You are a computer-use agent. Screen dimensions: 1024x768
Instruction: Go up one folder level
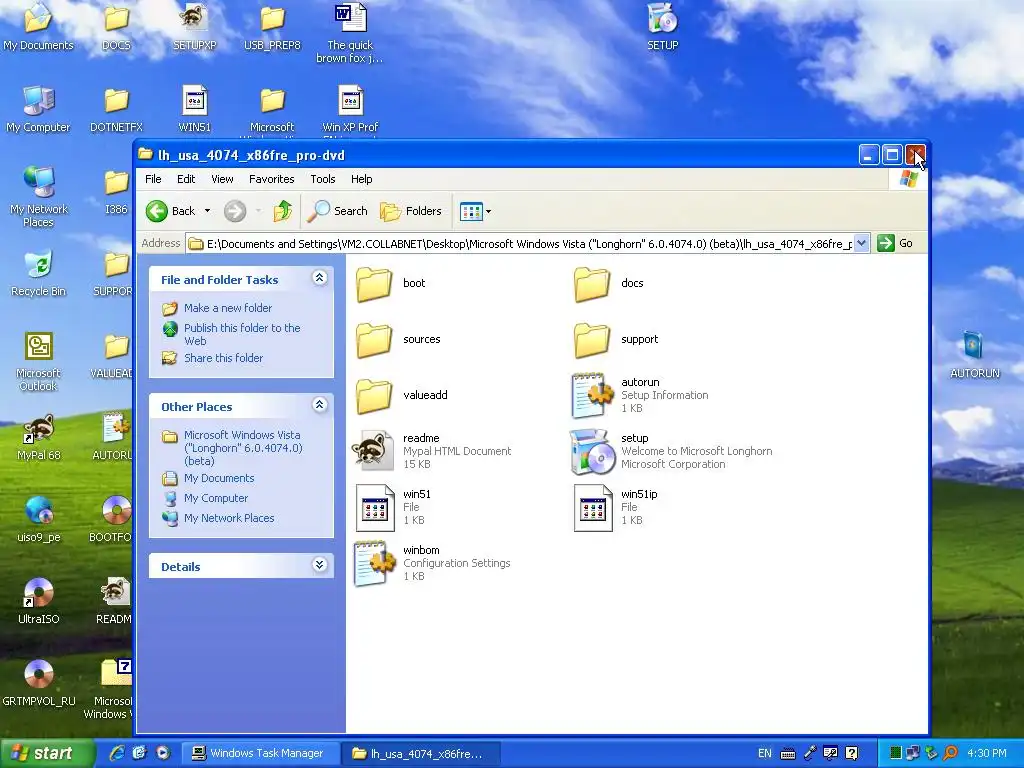pos(283,211)
